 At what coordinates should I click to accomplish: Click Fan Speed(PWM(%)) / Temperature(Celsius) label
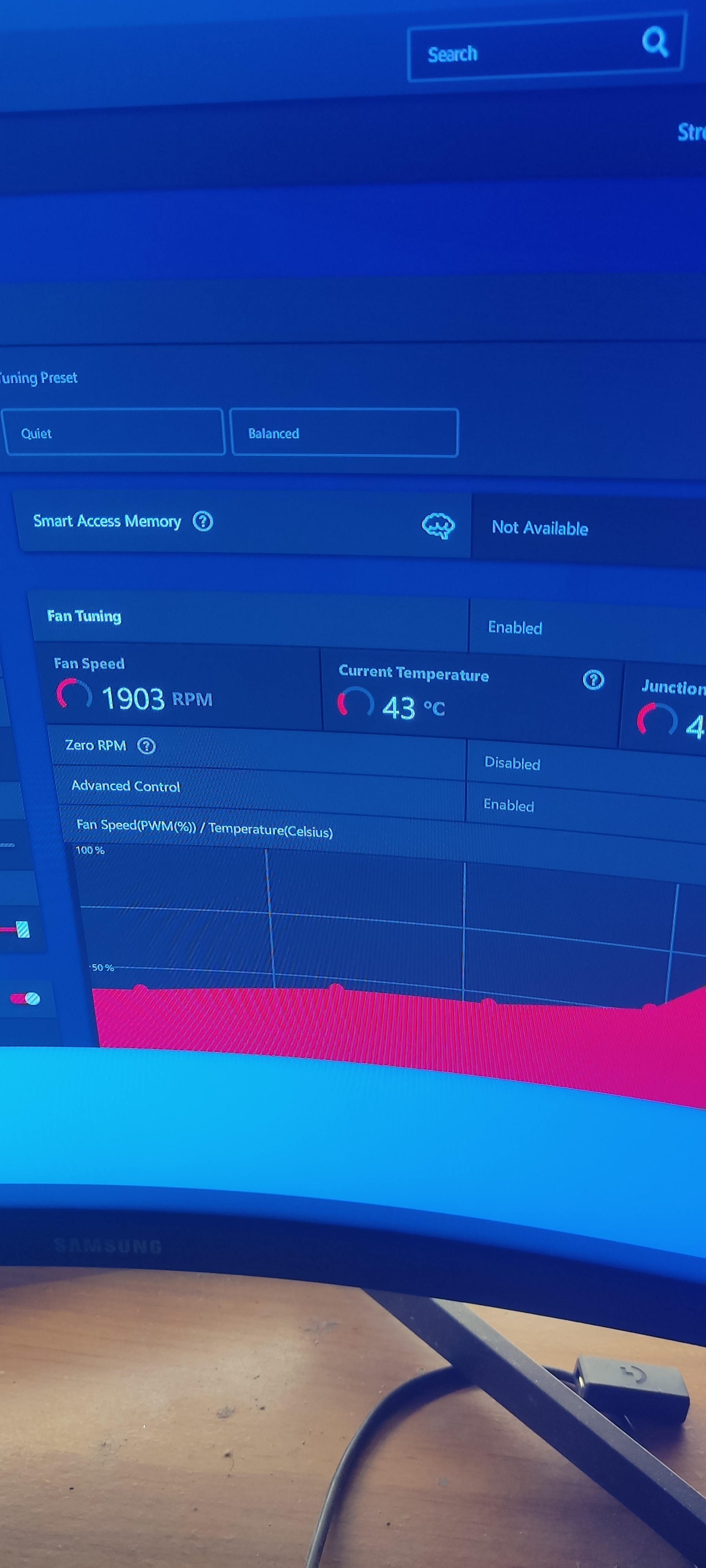point(205,828)
